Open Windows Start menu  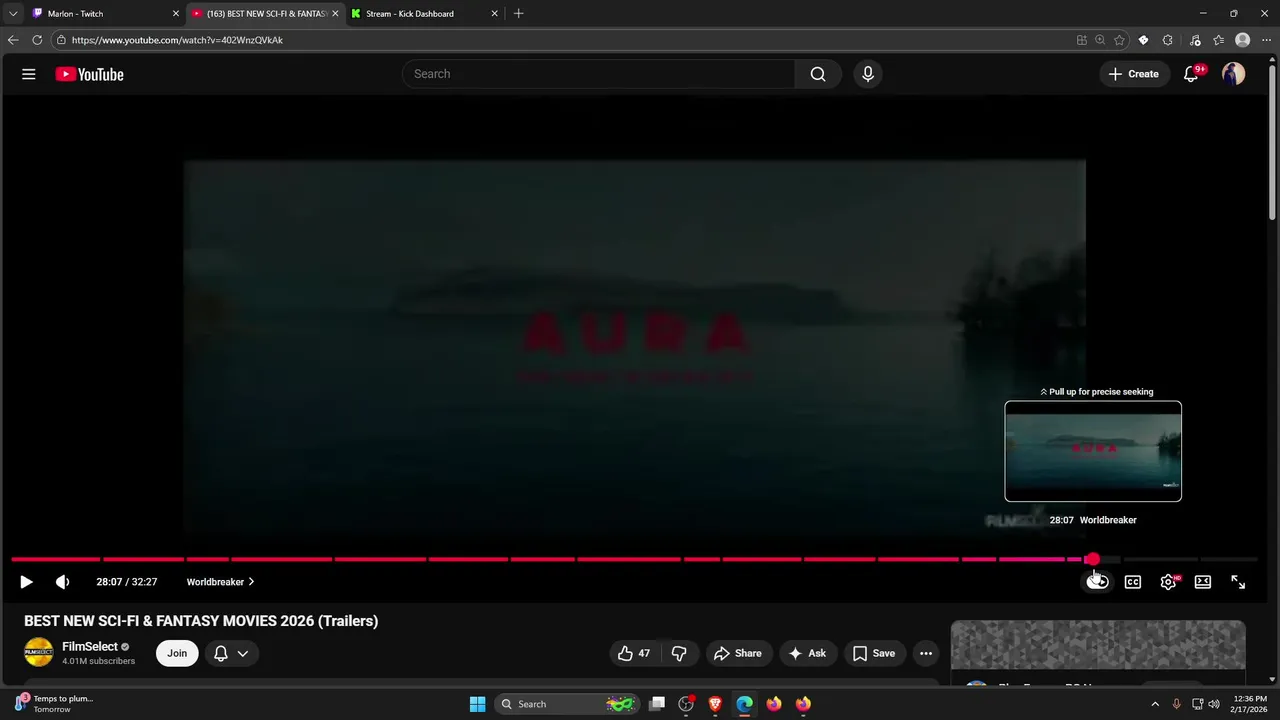(477, 704)
